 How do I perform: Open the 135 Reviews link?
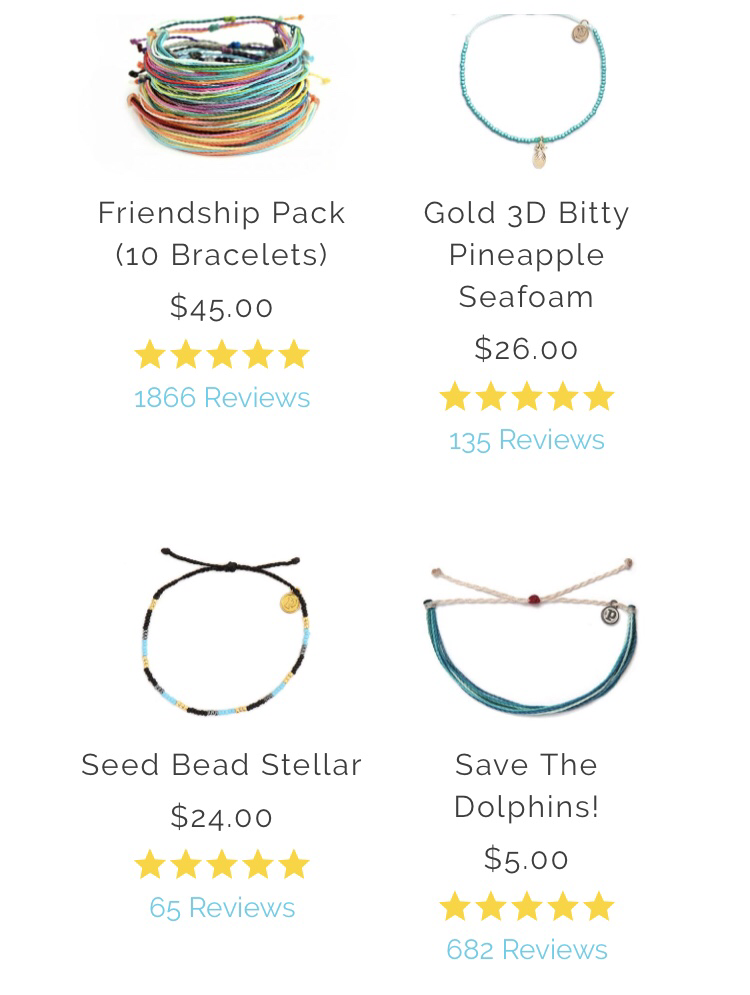coord(527,440)
